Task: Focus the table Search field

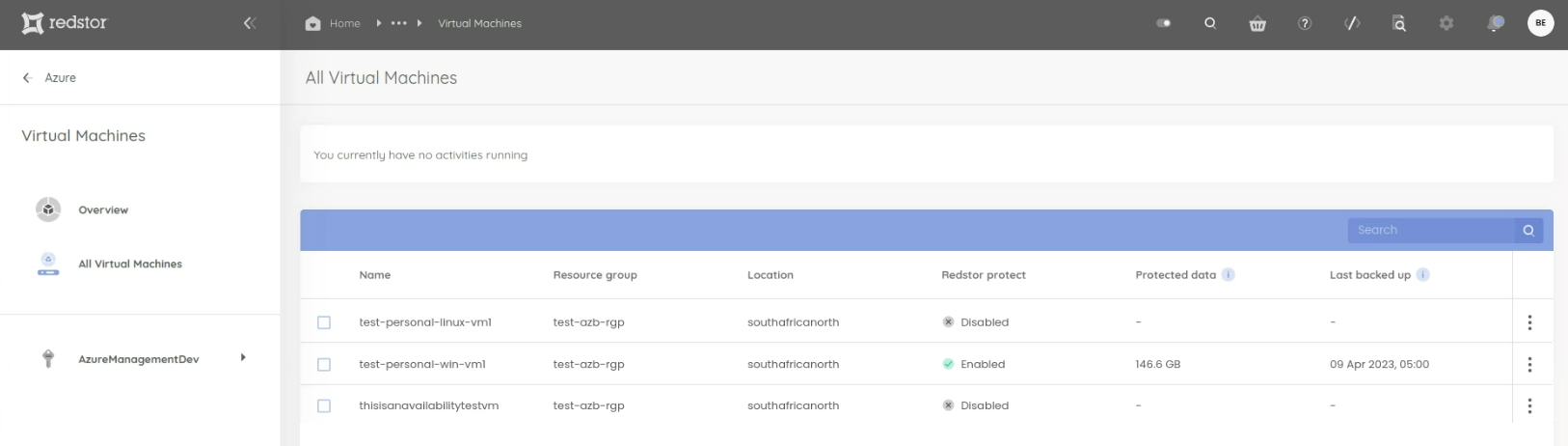Action: [x=1431, y=230]
